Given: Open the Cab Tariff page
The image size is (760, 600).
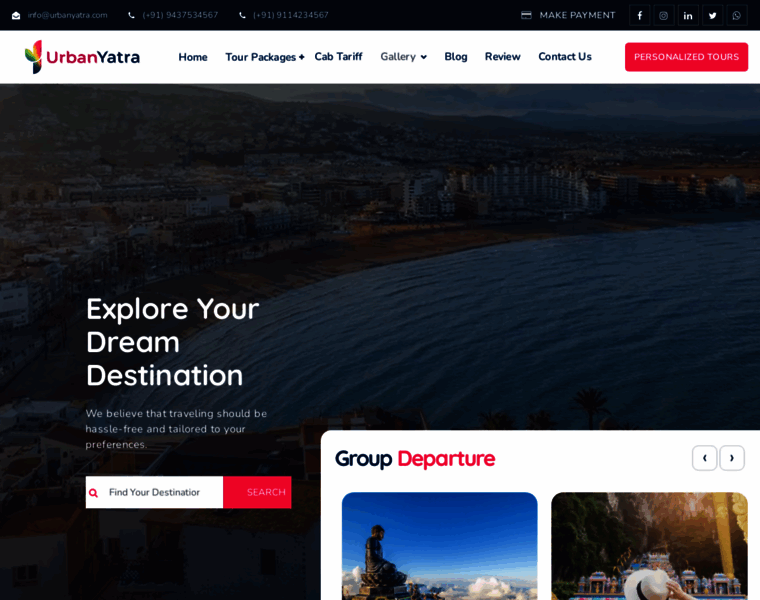Looking at the screenshot, I should click(x=338, y=57).
